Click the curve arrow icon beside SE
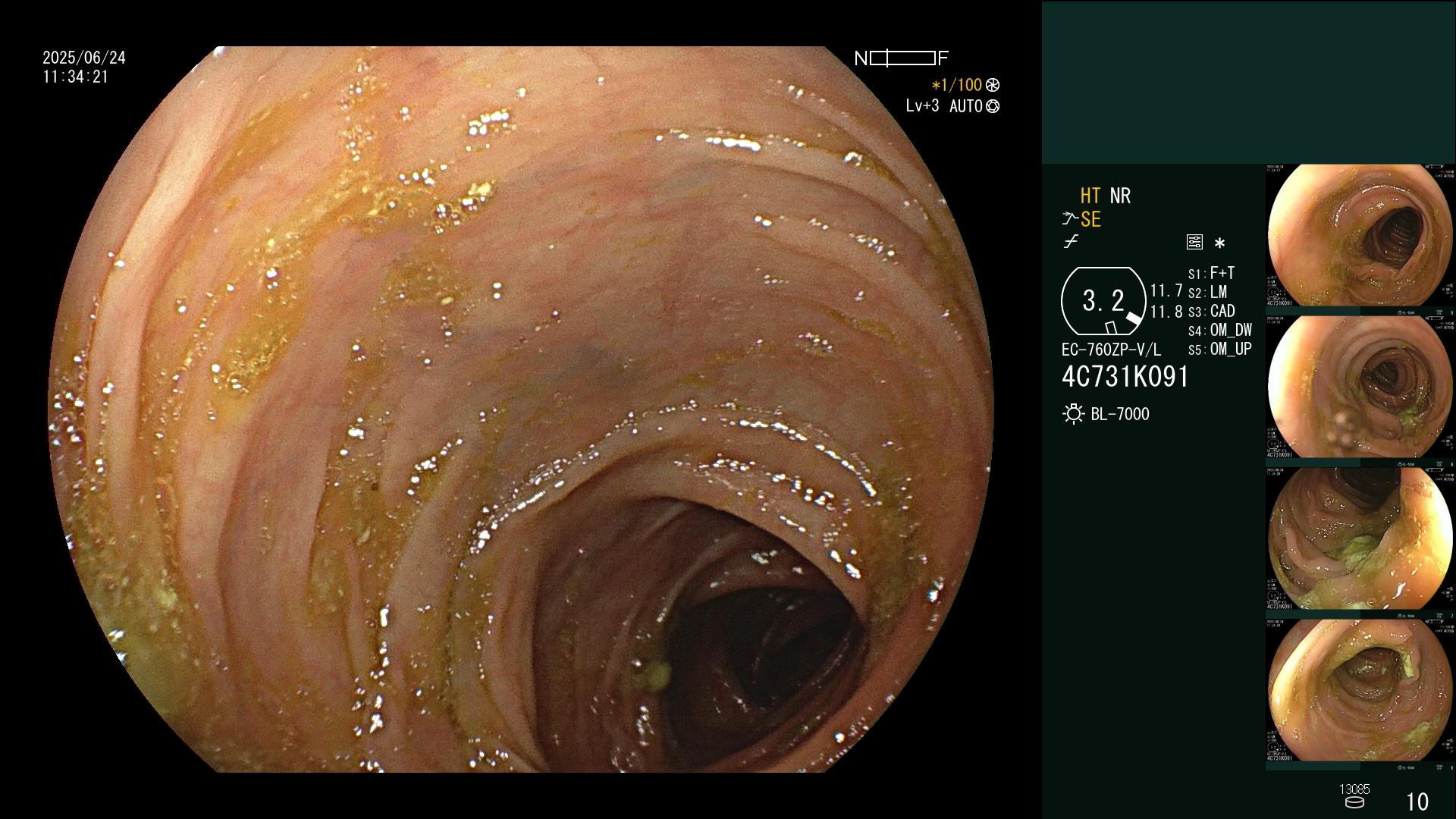 [x=1070, y=219]
